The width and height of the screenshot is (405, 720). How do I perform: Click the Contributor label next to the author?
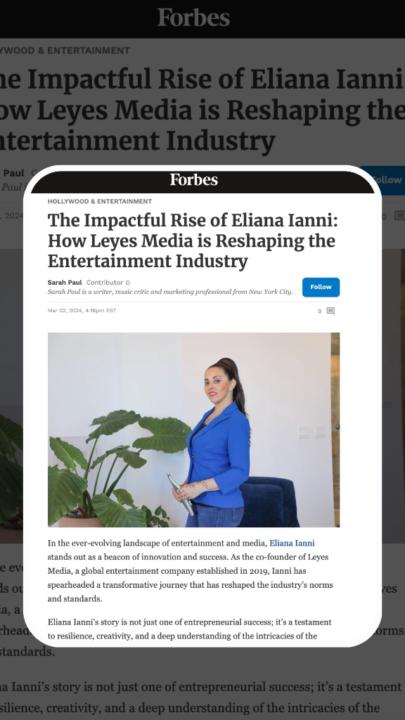[105, 282]
